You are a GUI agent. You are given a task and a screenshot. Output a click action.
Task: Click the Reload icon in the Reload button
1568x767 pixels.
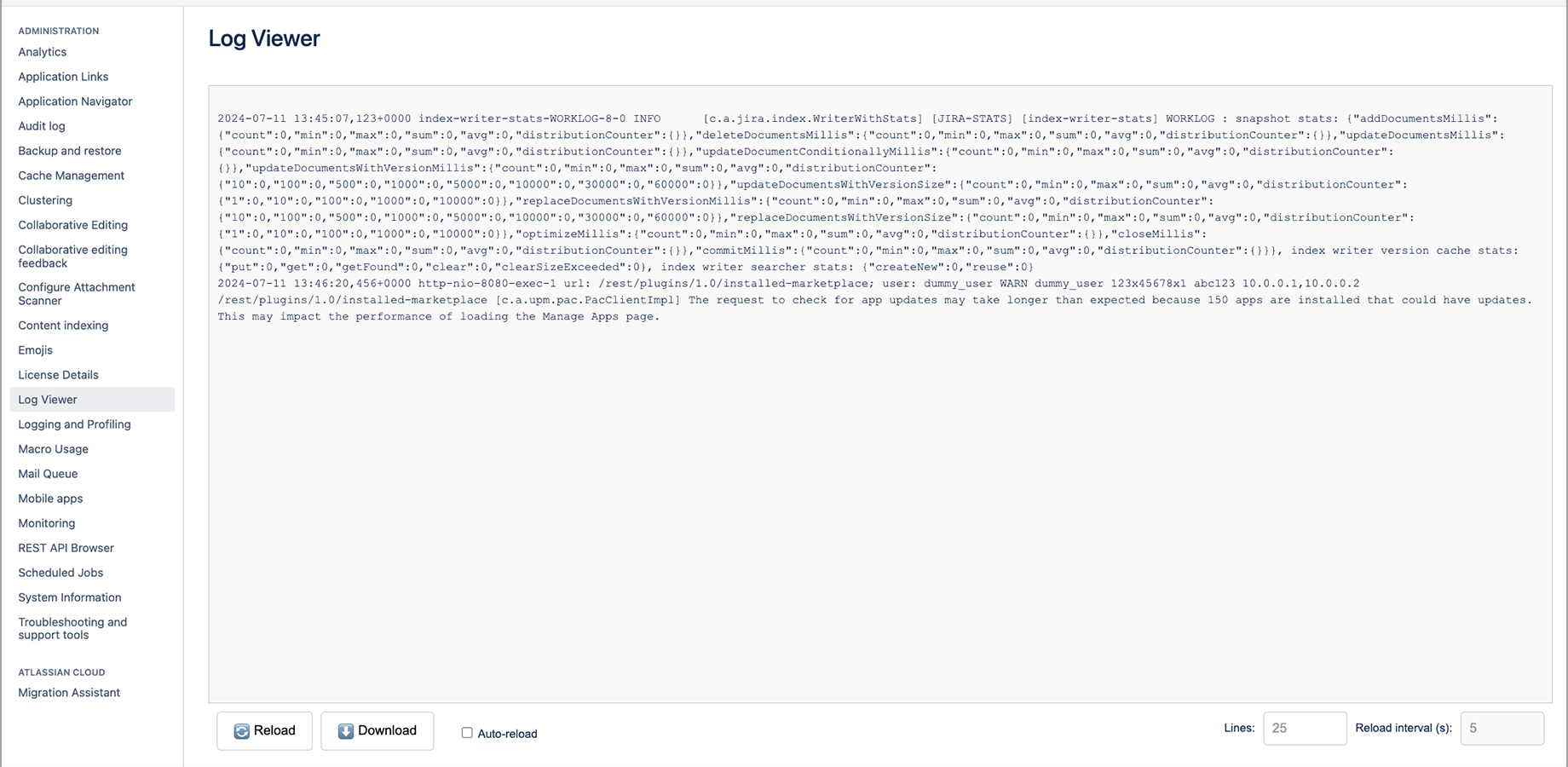(242, 731)
